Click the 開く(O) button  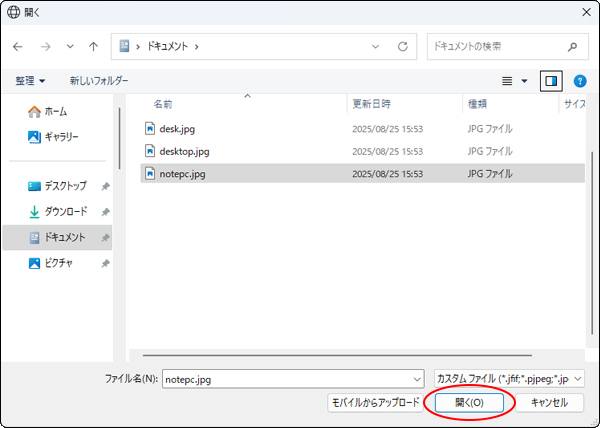tap(469, 402)
